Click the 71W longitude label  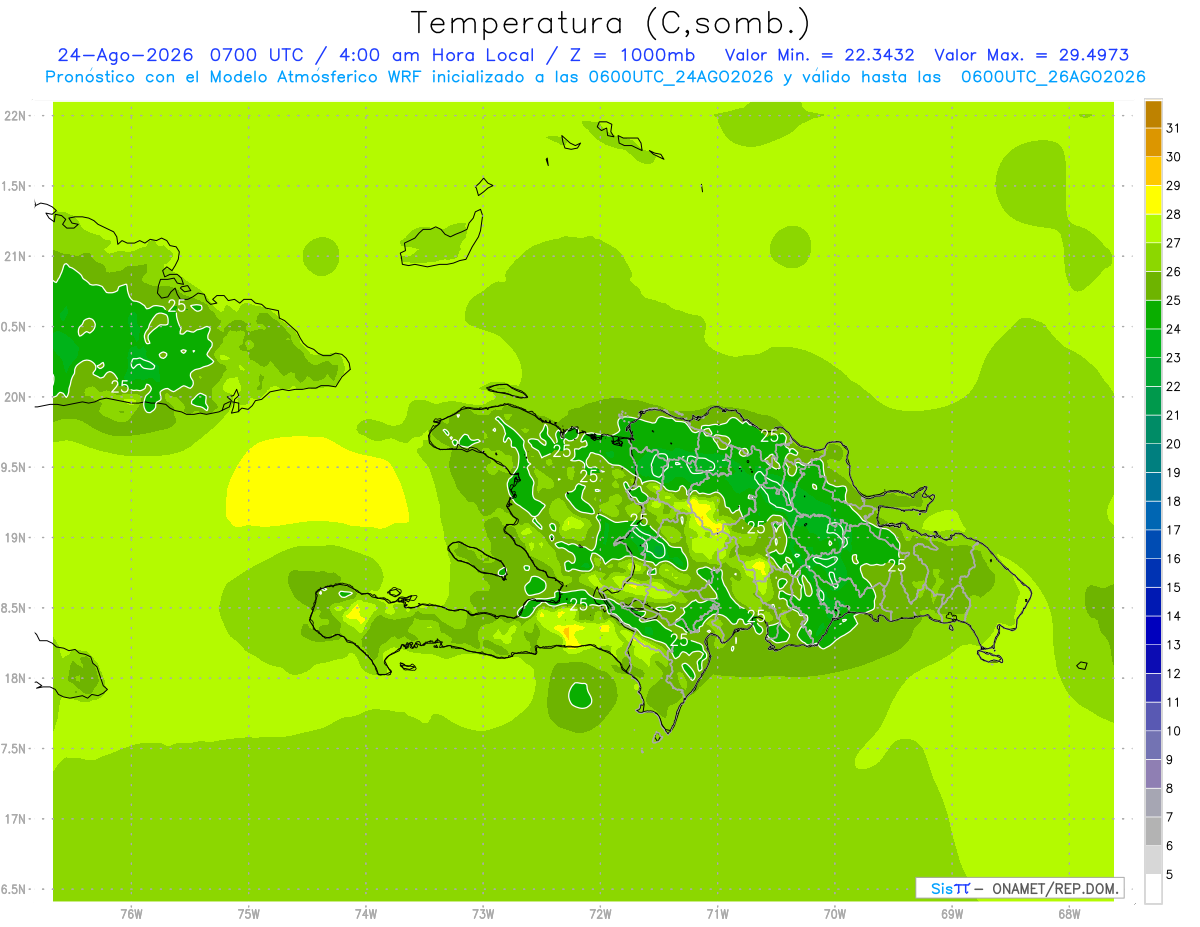click(717, 913)
